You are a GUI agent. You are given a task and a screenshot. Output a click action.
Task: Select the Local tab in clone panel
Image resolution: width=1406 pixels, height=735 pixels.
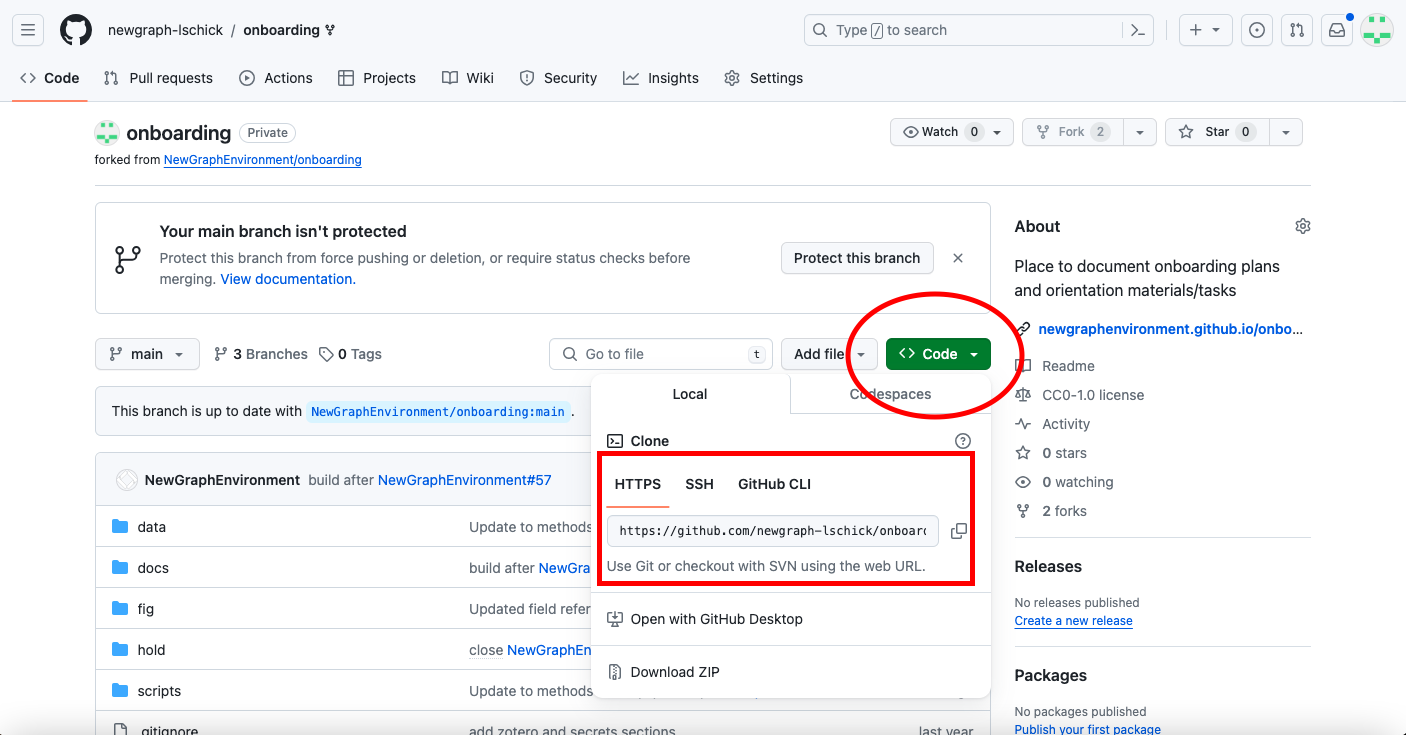point(690,394)
